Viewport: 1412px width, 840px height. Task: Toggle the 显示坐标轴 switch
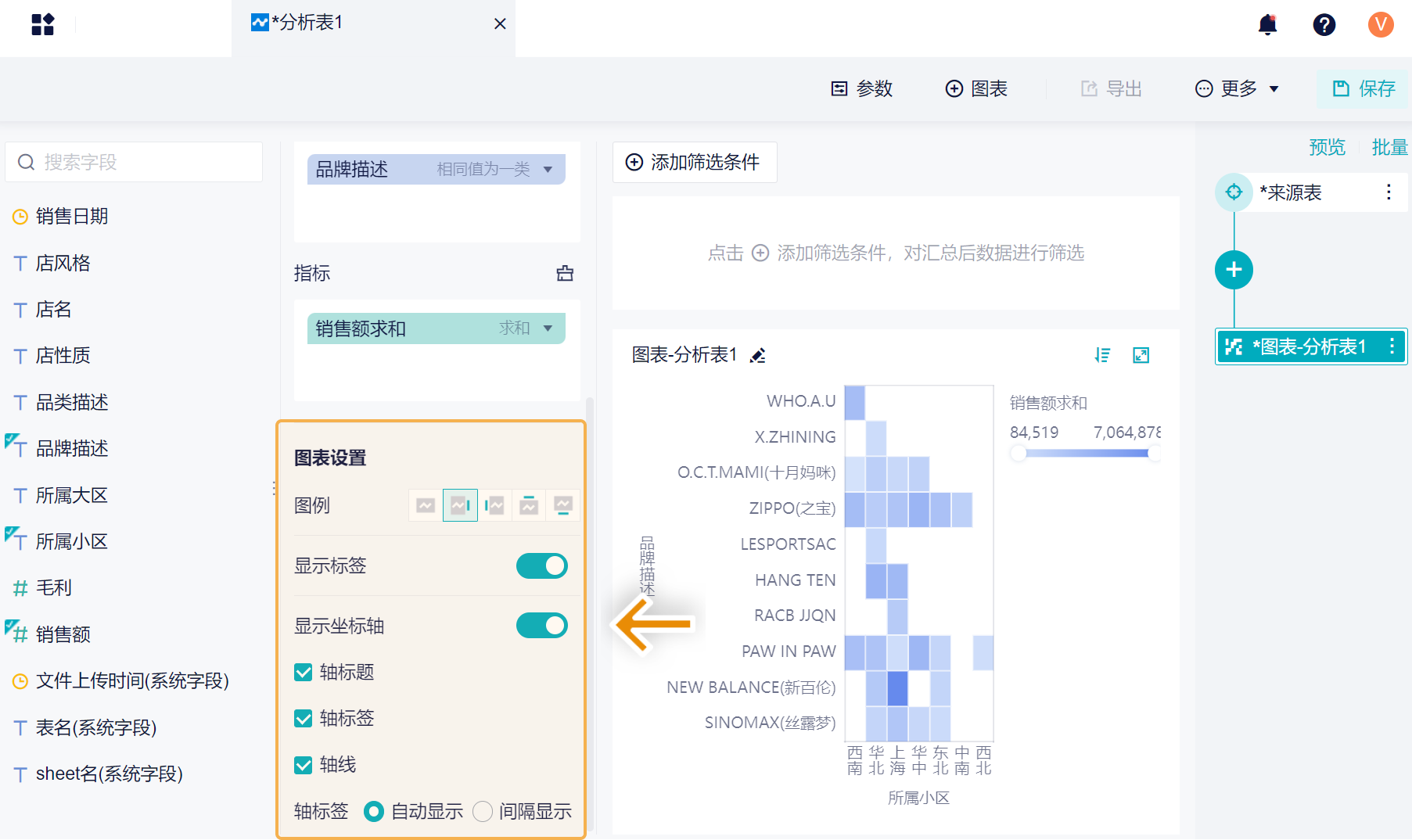pos(542,626)
